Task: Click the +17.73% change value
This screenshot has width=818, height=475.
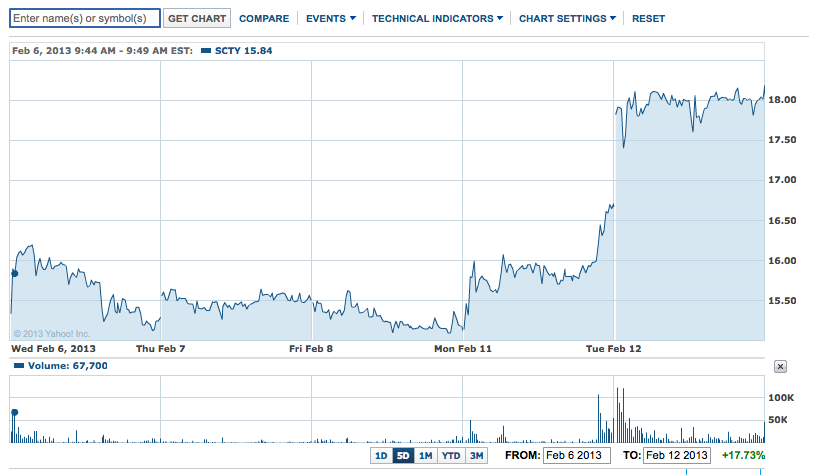Action: pos(742,456)
